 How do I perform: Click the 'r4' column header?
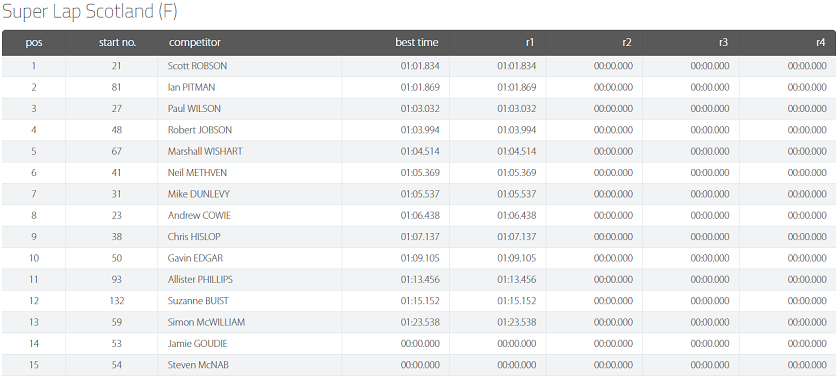[x=820, y=43]
